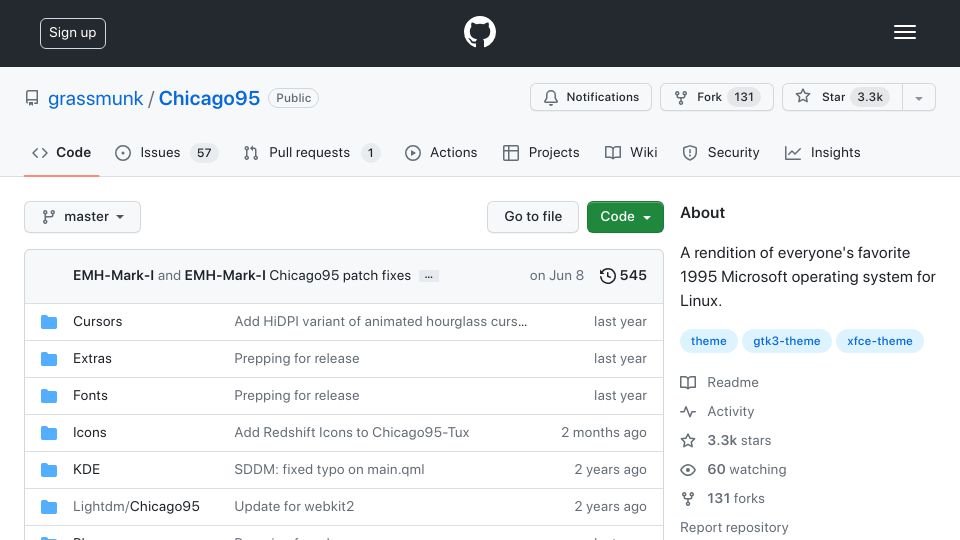960x540 pixels.
Task: Click the Go to file button
Action: [x=533, y=217]
